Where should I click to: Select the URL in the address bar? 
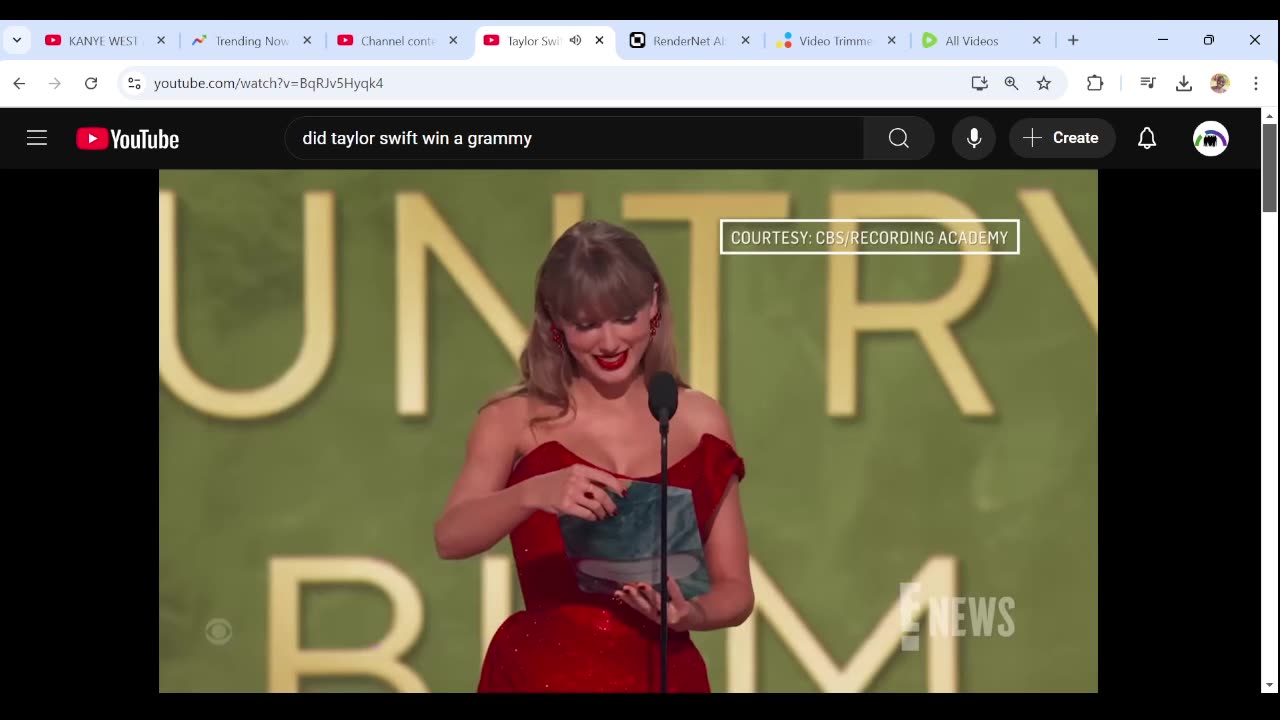click(269, 83)
